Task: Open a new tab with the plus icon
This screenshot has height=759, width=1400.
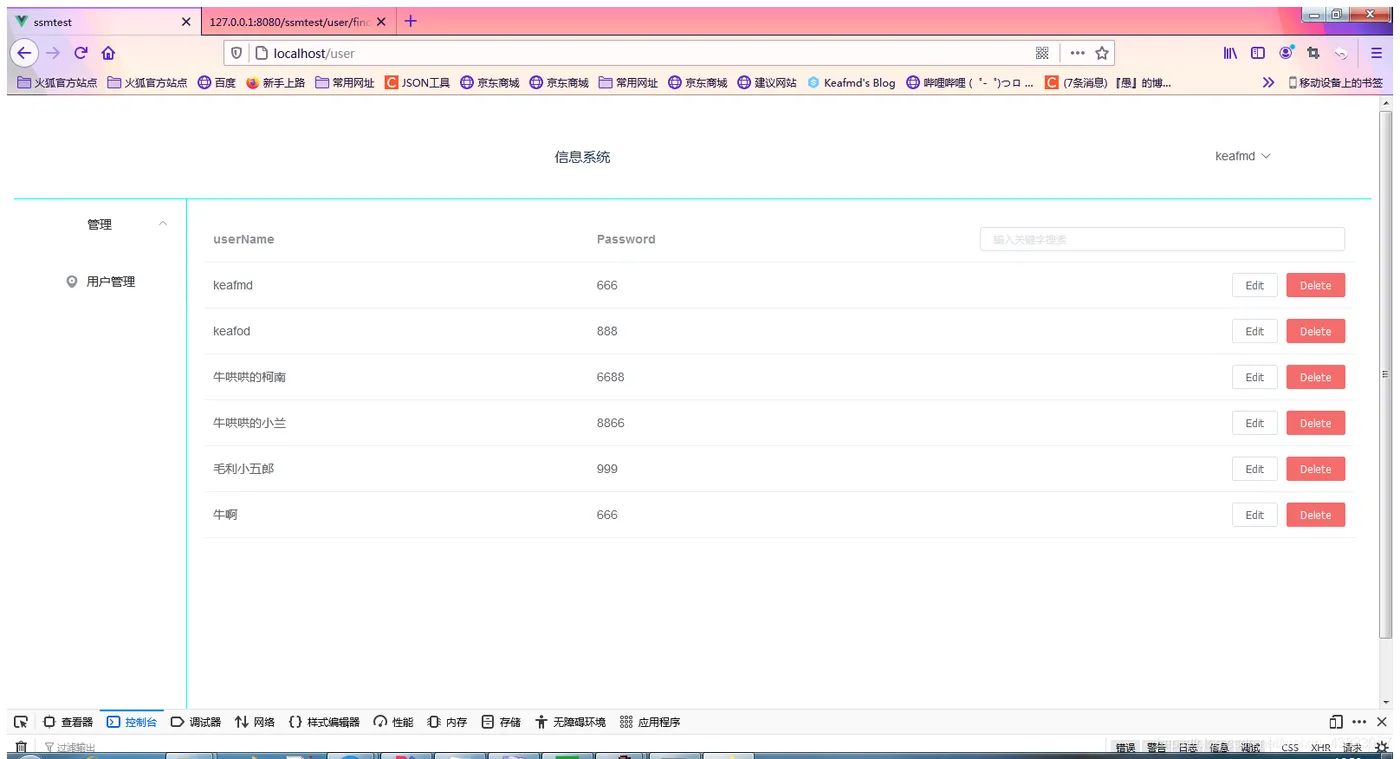Action: click(x=410, y=21)
